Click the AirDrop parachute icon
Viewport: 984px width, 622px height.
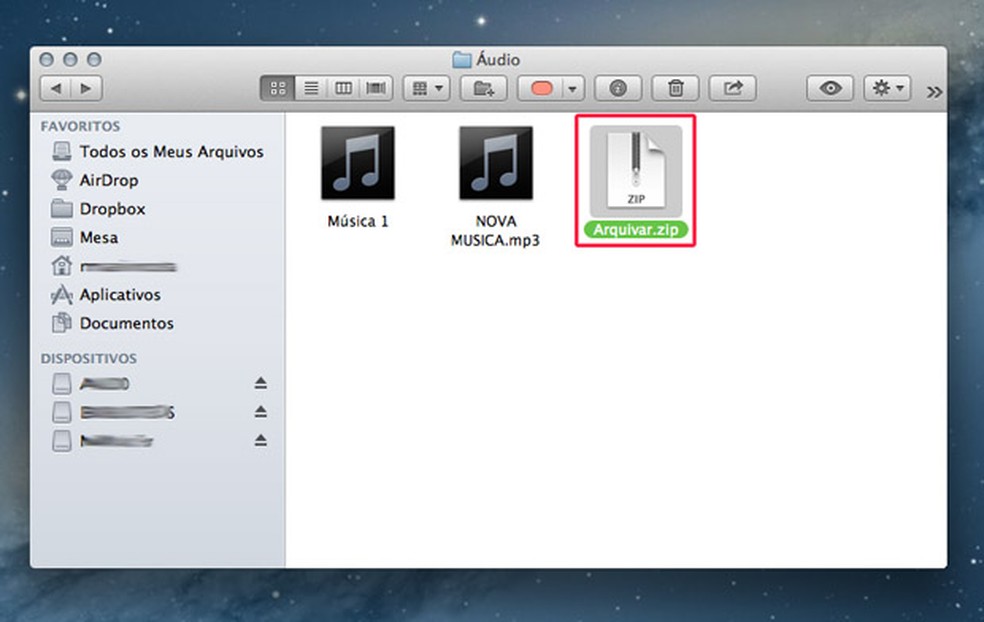click(62, 180)
